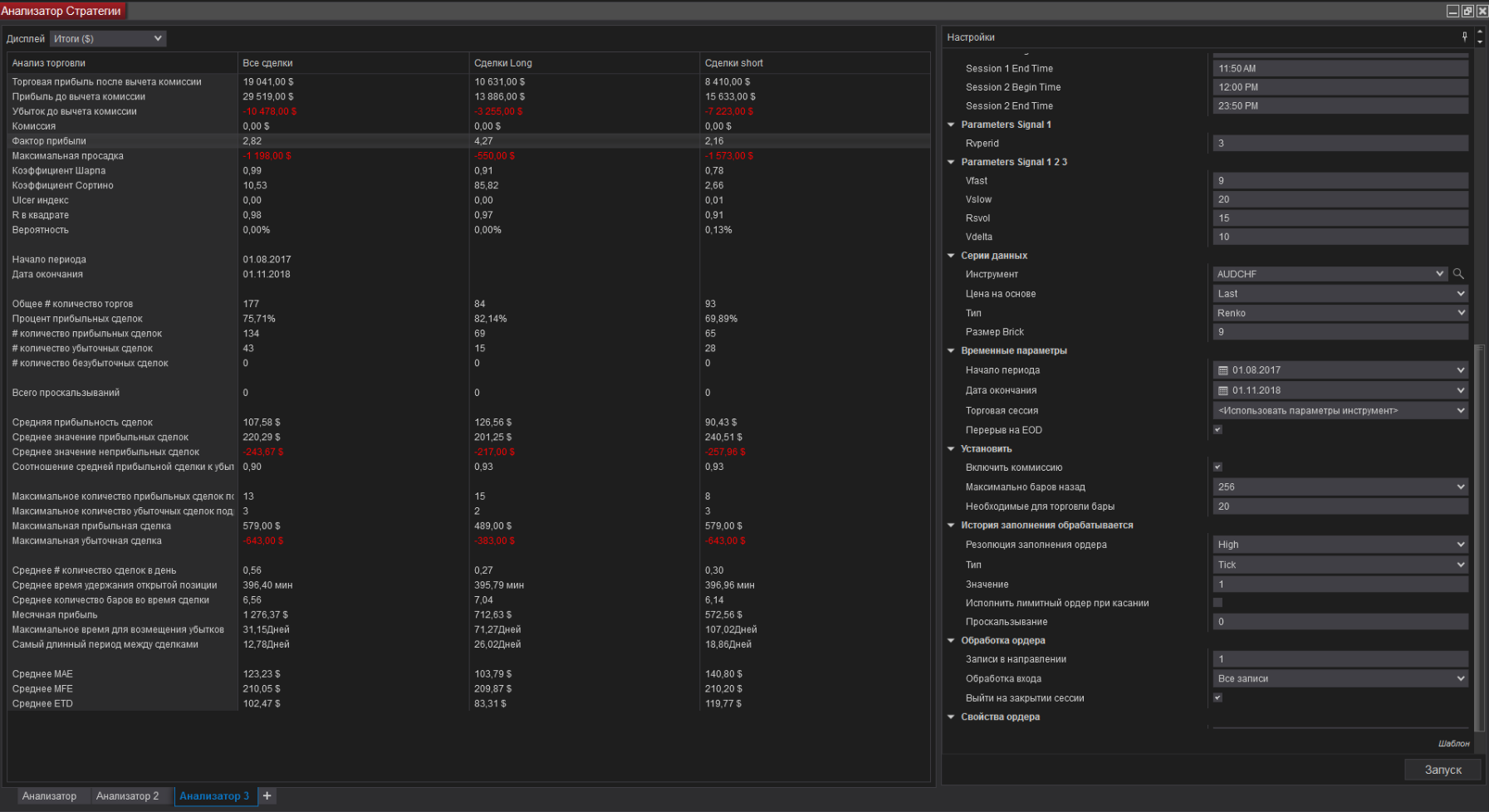The height and width of the screenshot is (812, 1489).
Task: Click the Session 1 End Time field
Action: coord(1340,68)
